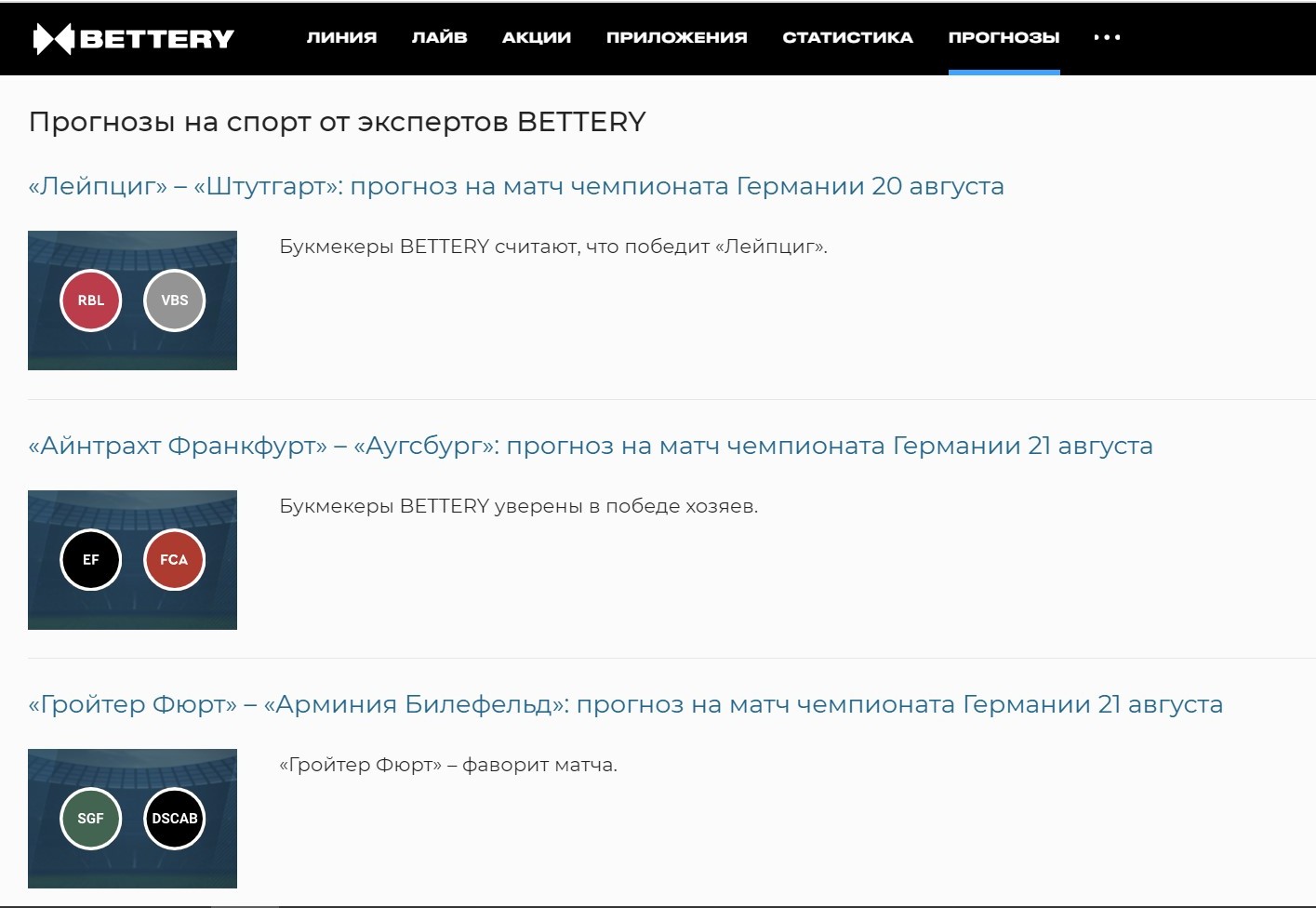Click the BETTERY logo
The image size is (1316, 908).
133,38
